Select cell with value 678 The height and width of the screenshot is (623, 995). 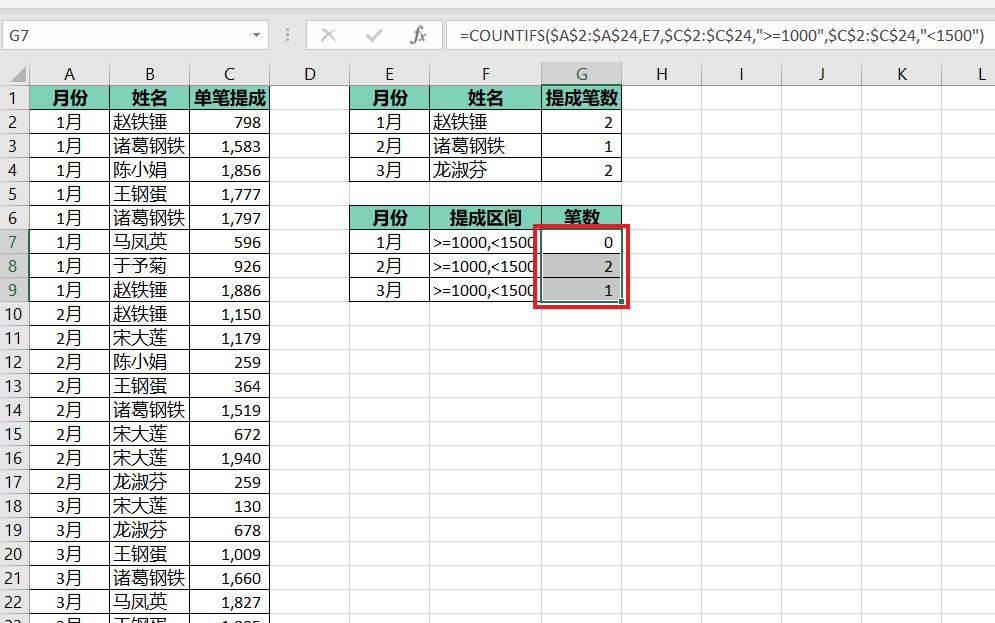coord(230,530)
